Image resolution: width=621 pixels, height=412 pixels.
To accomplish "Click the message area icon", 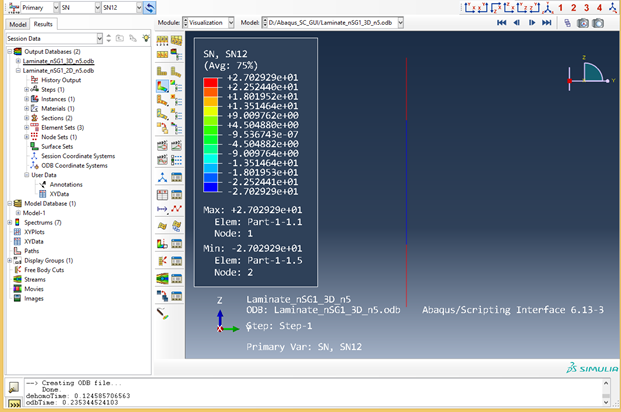I will coord(14,387).
